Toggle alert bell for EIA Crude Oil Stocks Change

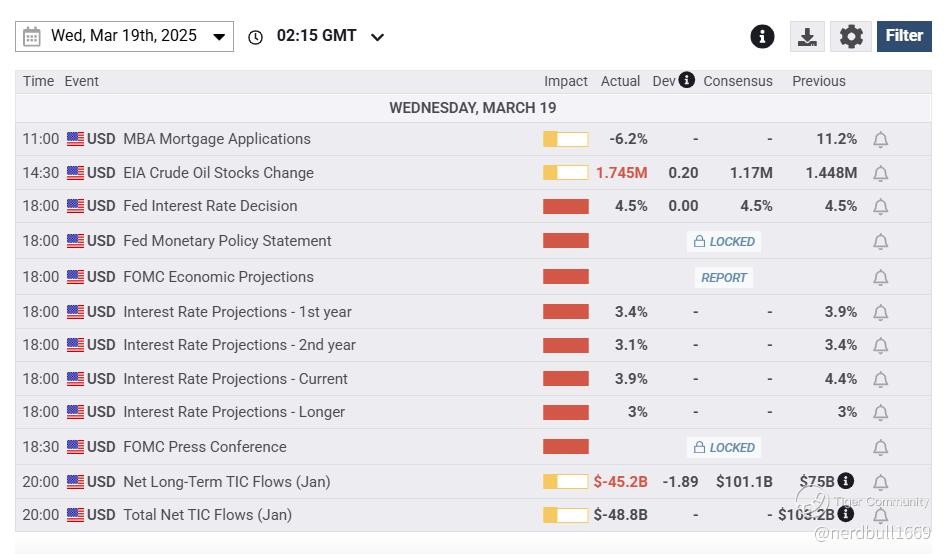(x=880, y=174)
